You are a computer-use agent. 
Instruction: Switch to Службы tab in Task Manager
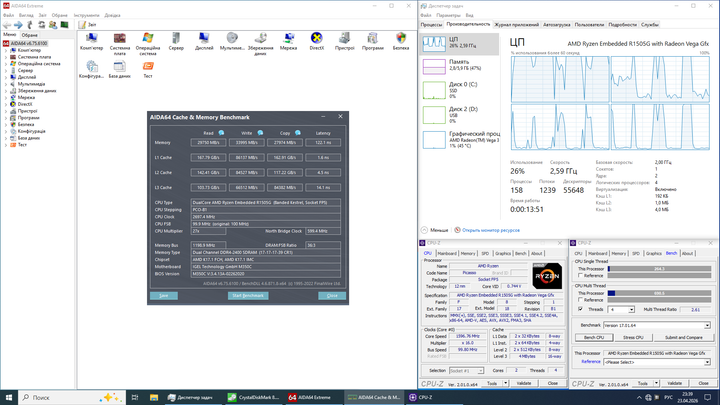650,25
